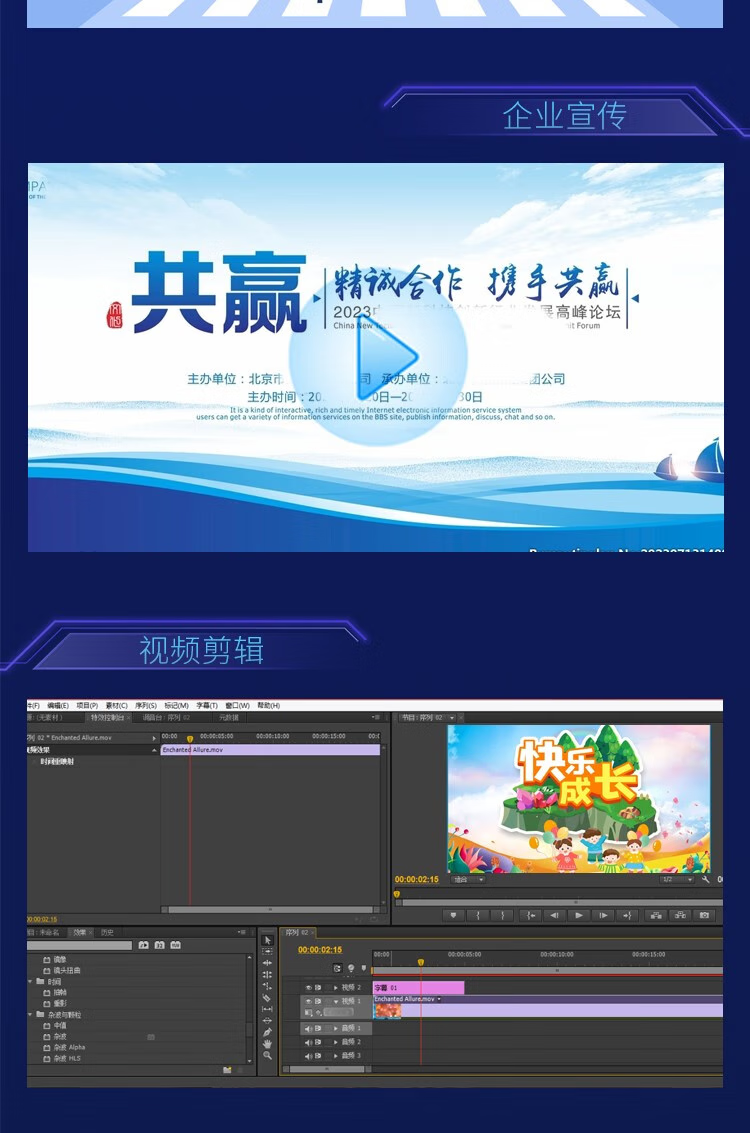Toggle sync lock for 视频 2 track
Screen dimensions: 750x1133
tap(318, 987)
